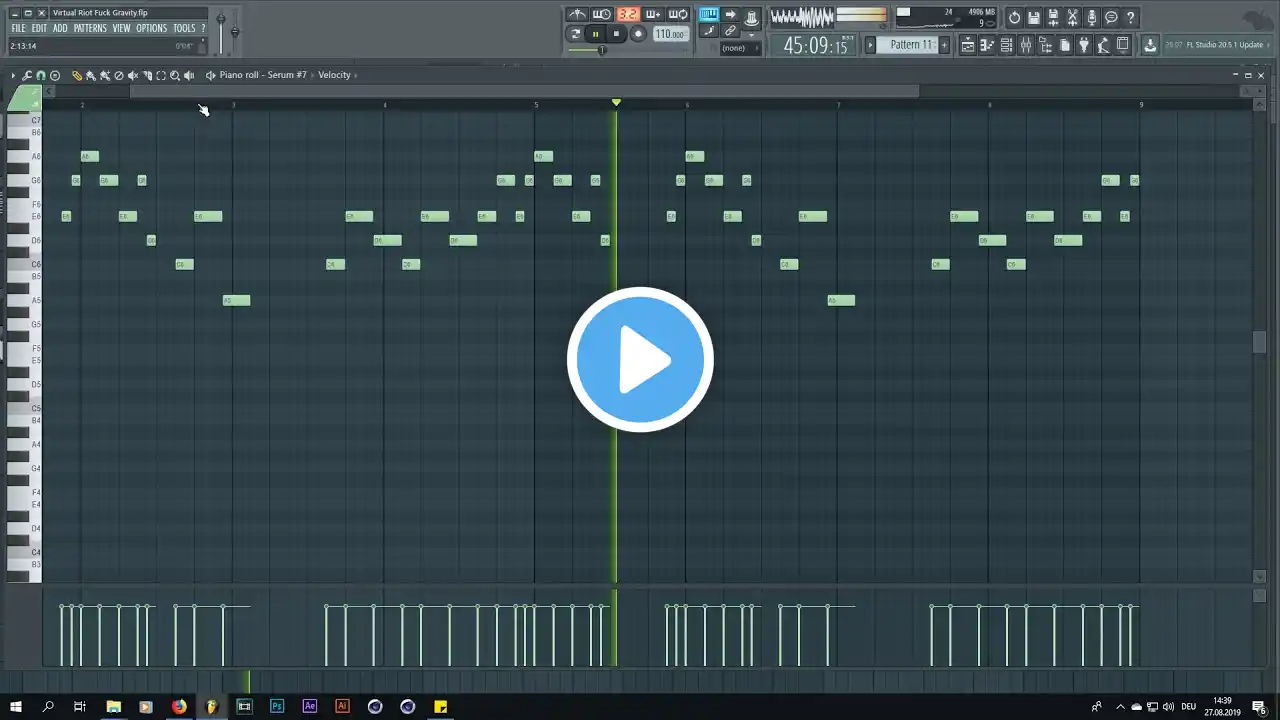The height and width of the screenshot is (720, 1280).
Task: Stop playback with the transport stop button
Action: tap(616, 34)
